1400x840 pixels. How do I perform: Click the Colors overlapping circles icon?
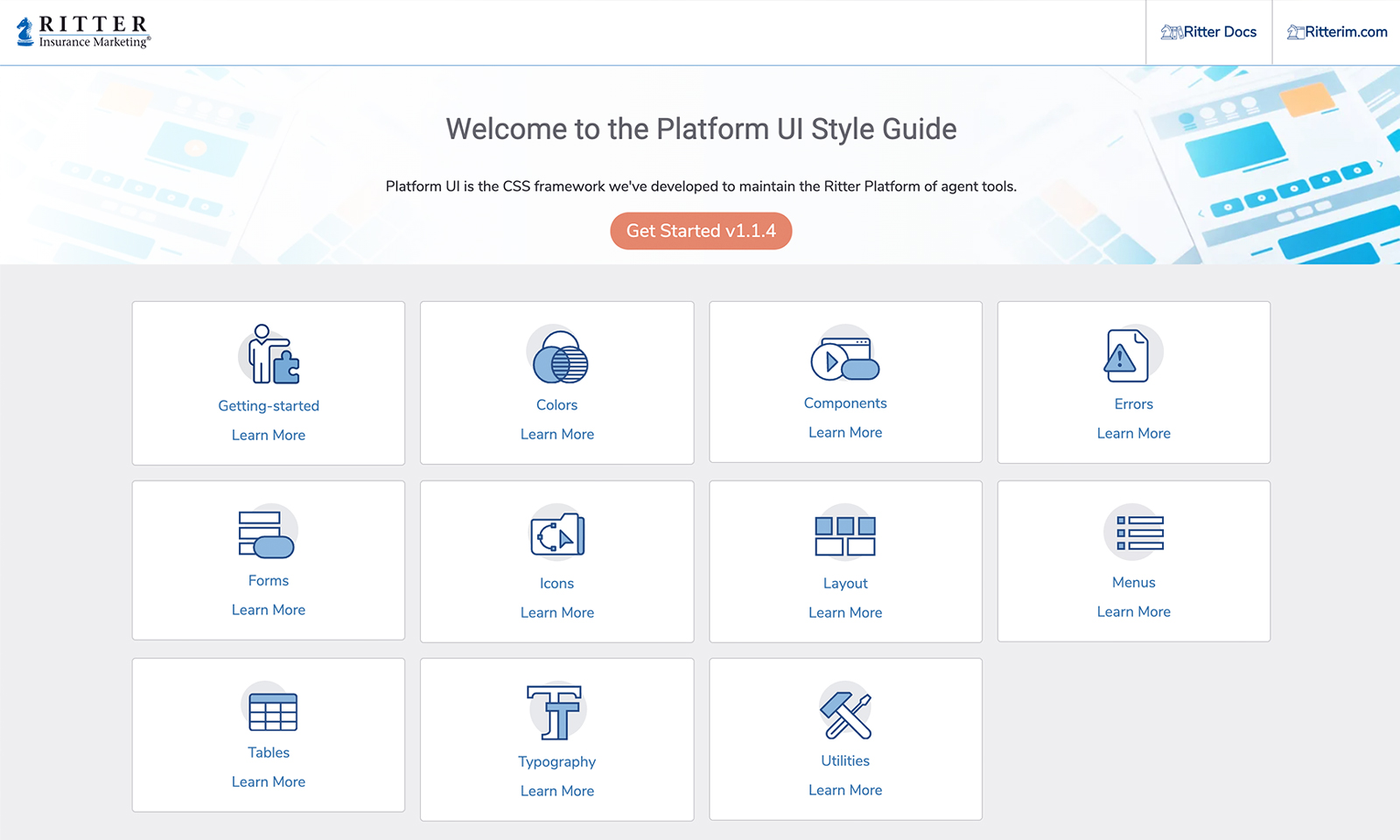click(x=557, y=354)
